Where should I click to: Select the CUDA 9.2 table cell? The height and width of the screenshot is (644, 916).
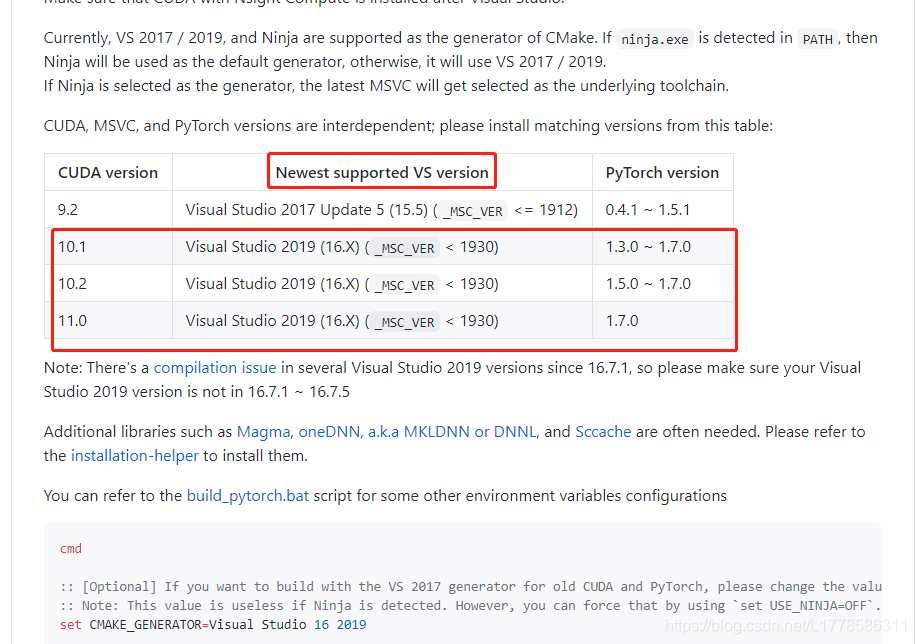point(108,209)
